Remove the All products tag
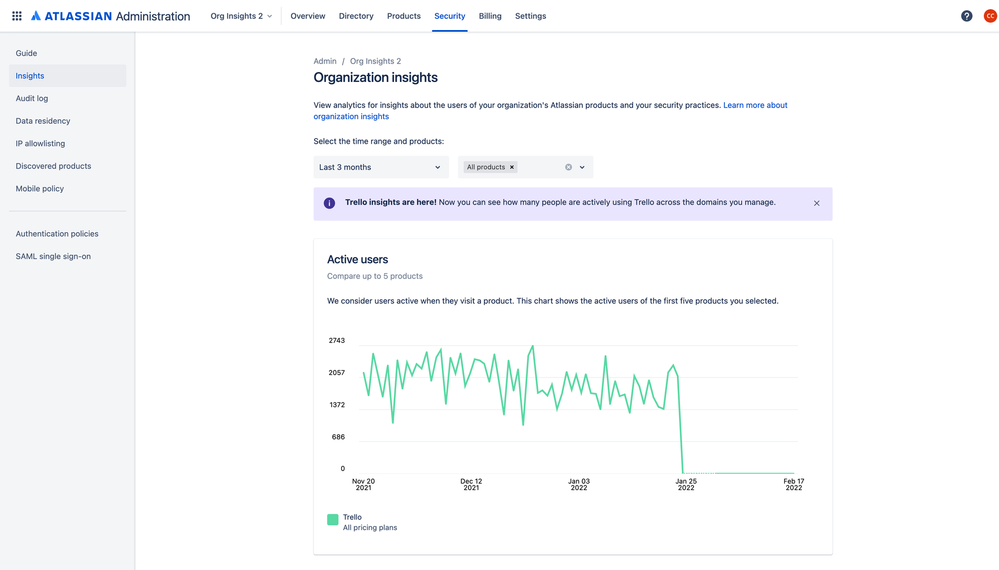Viewport: 999px width, 570px height. click(x=512, y=167)
